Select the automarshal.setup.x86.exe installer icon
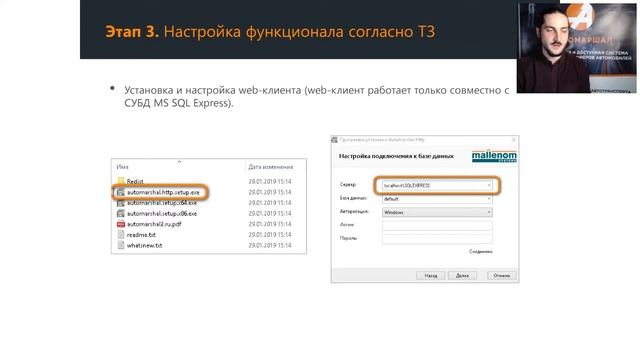This screenshot has width=640, height=360. point(121,213)
